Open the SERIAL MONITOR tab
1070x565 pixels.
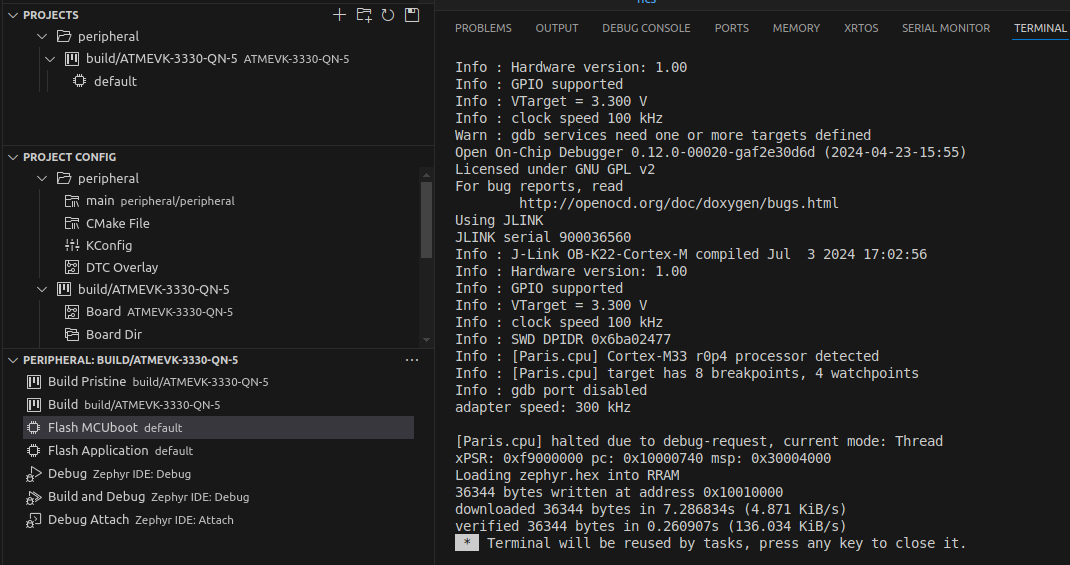click(x=946, y=28)
